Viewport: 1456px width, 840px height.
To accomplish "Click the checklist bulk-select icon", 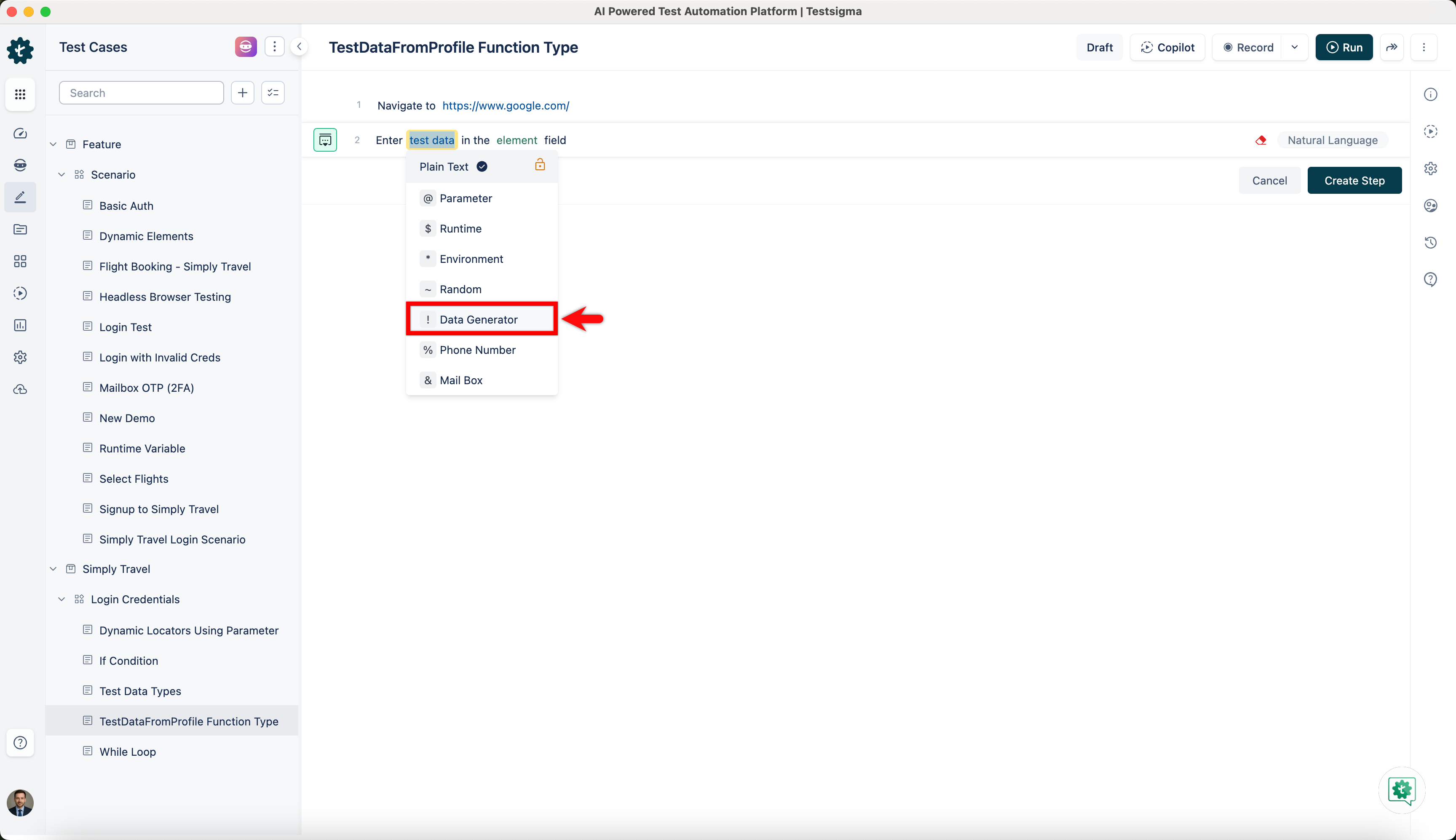I will pyautogui.click(x=273, y=93).
